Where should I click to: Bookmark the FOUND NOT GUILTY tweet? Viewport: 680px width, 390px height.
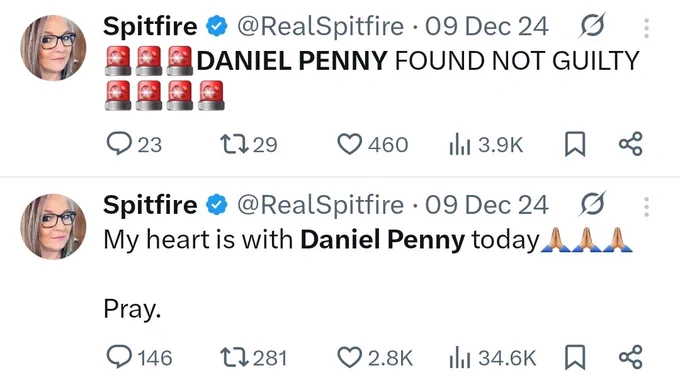pos(575,144)
